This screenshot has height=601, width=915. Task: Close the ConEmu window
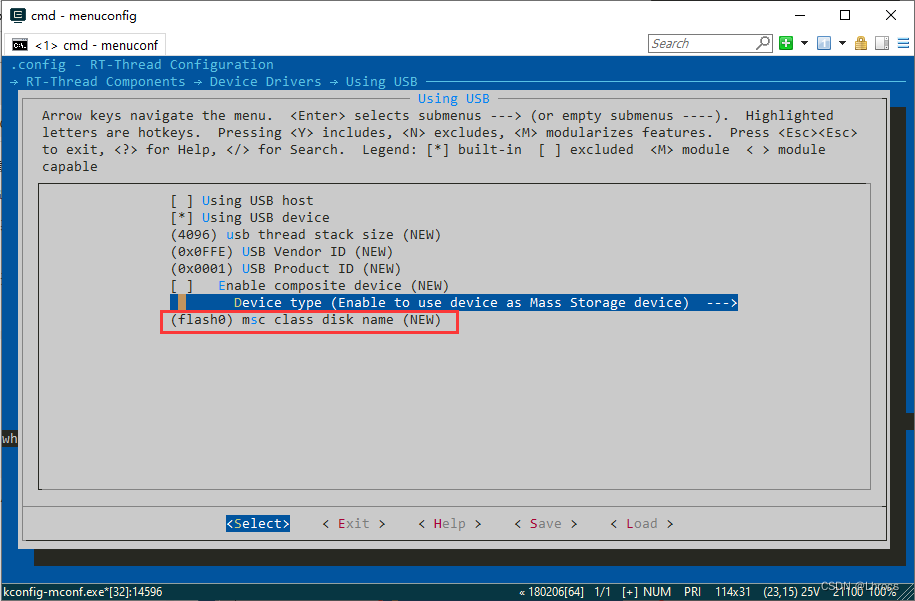890,15
